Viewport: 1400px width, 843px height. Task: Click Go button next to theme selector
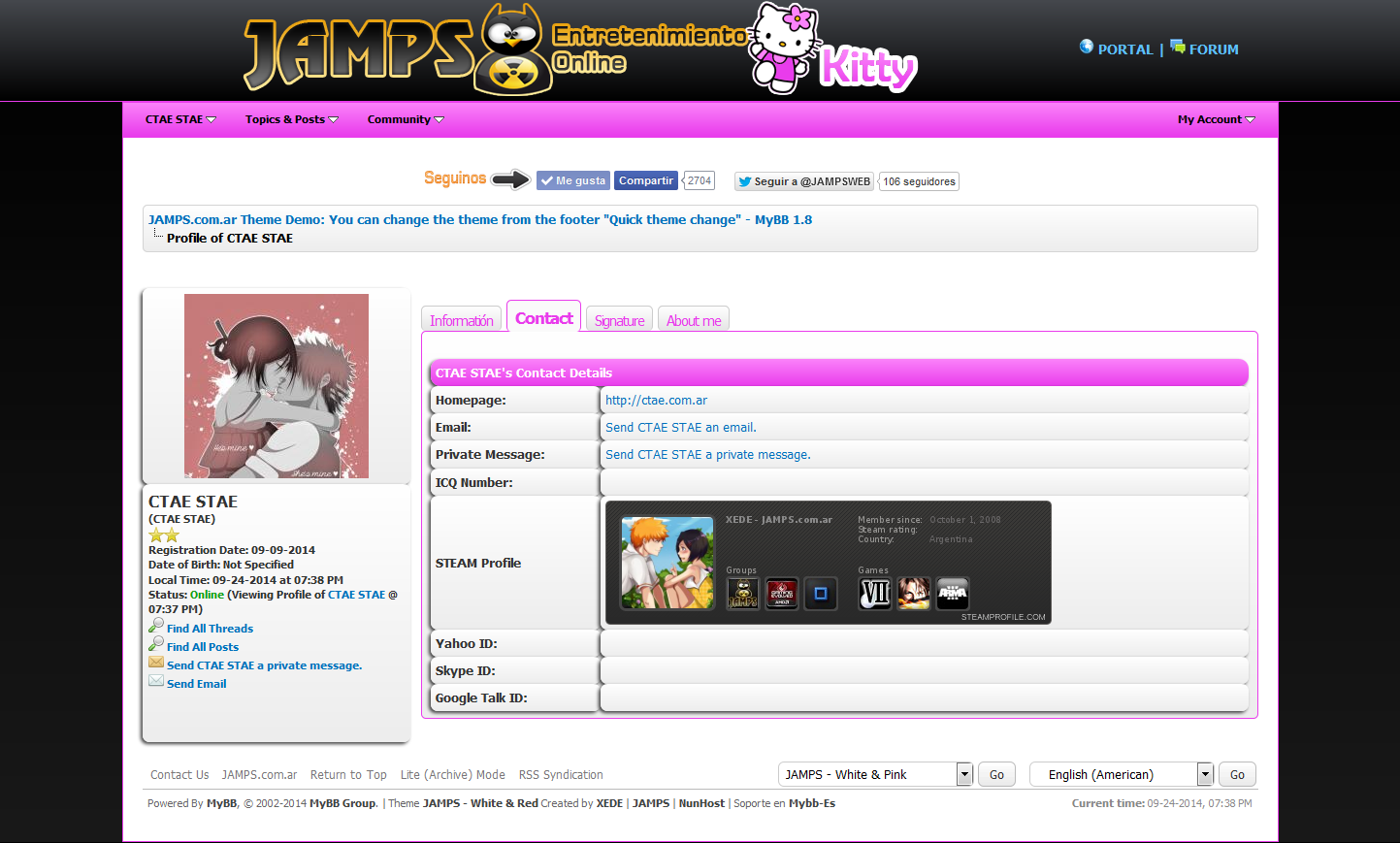(x=996, y=774)
